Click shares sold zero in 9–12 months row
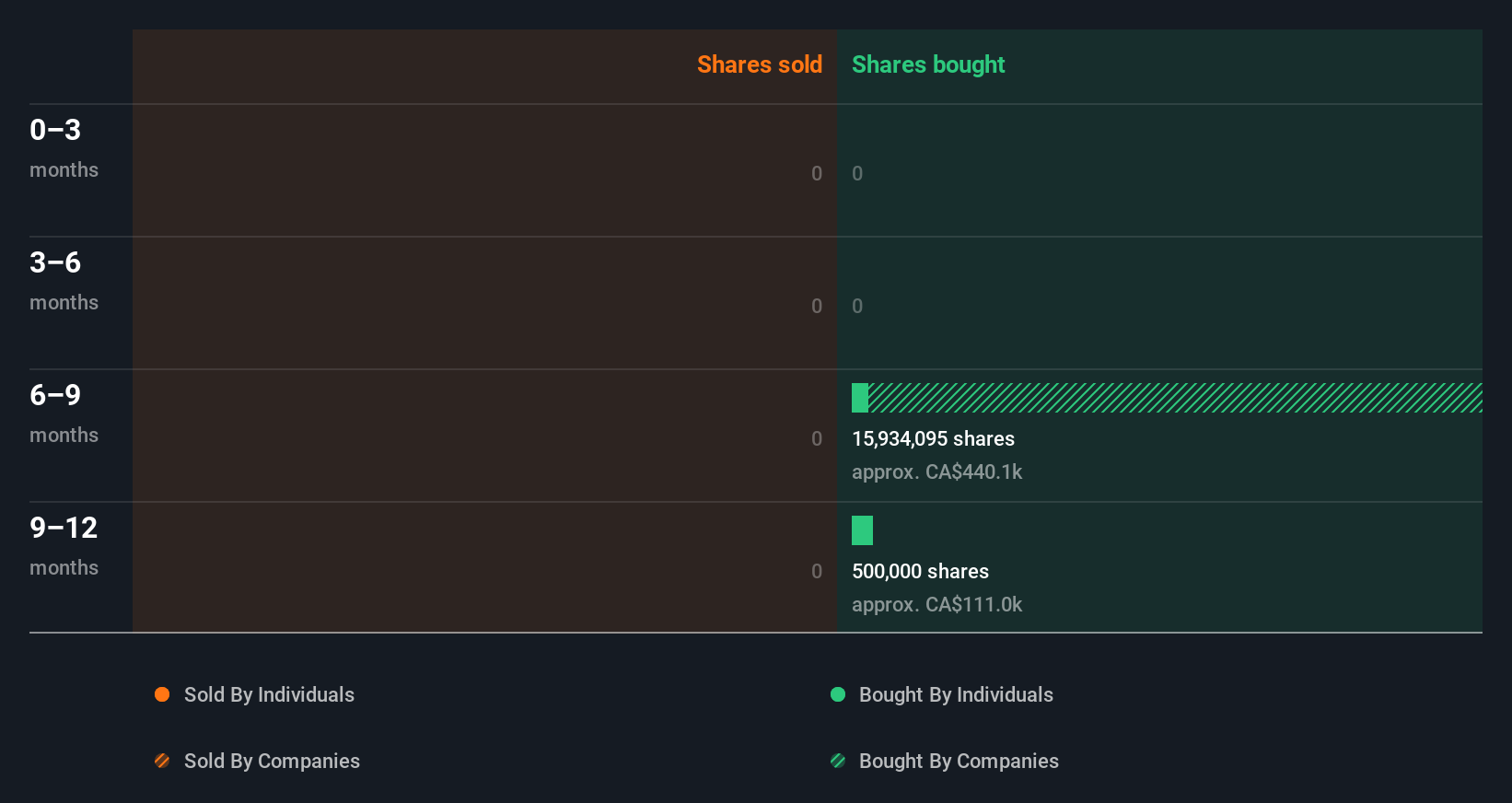The width and height of the screenshot is (1512, 803). [817, 571]
